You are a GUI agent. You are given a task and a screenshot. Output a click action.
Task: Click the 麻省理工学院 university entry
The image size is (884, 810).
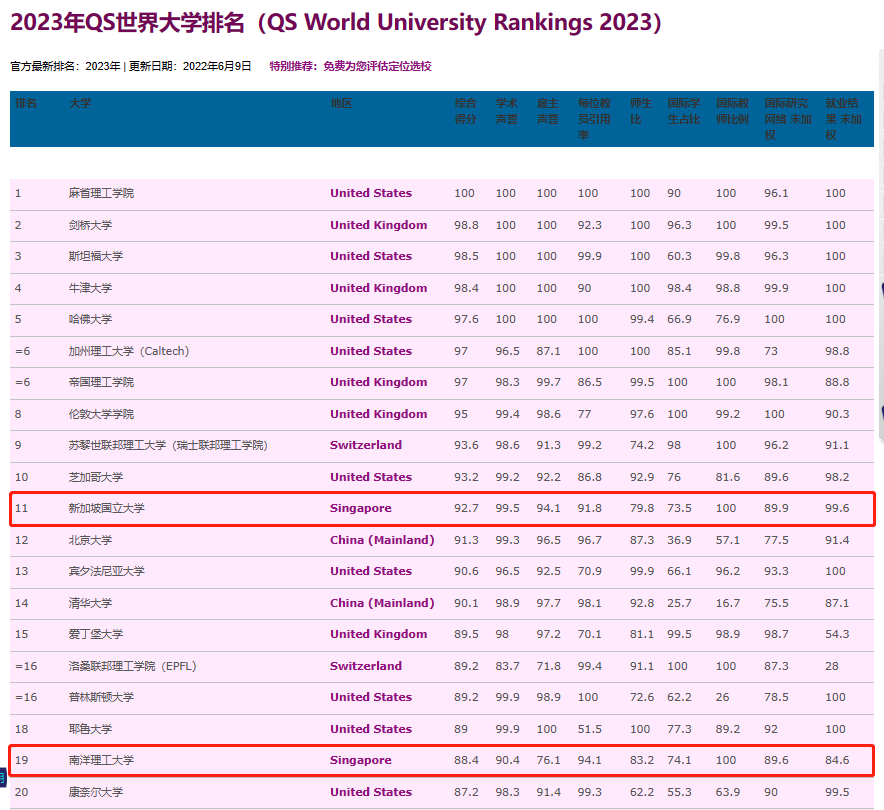click(x=100, y=193)
